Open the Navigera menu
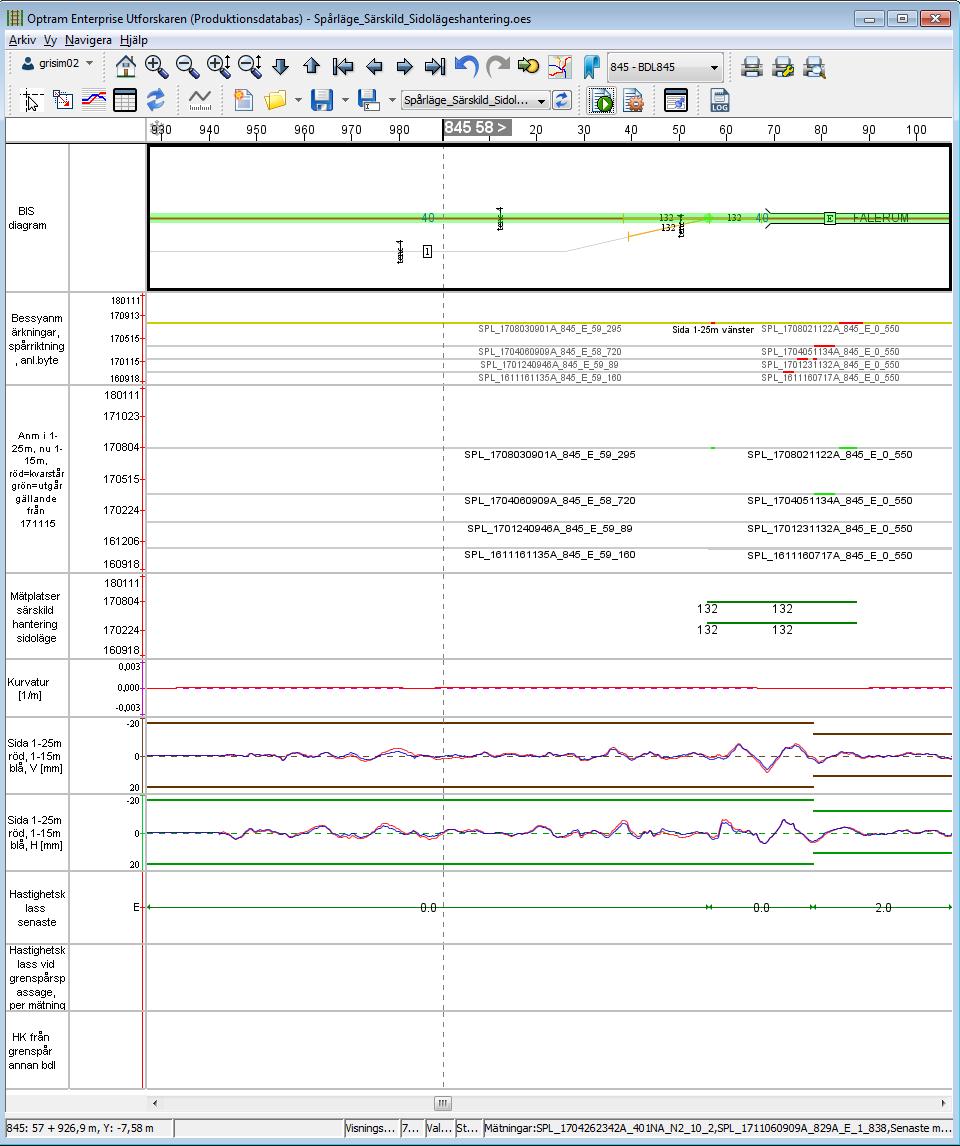The image size is (960, 1146). pyautogui.click(x=88, y=40)
